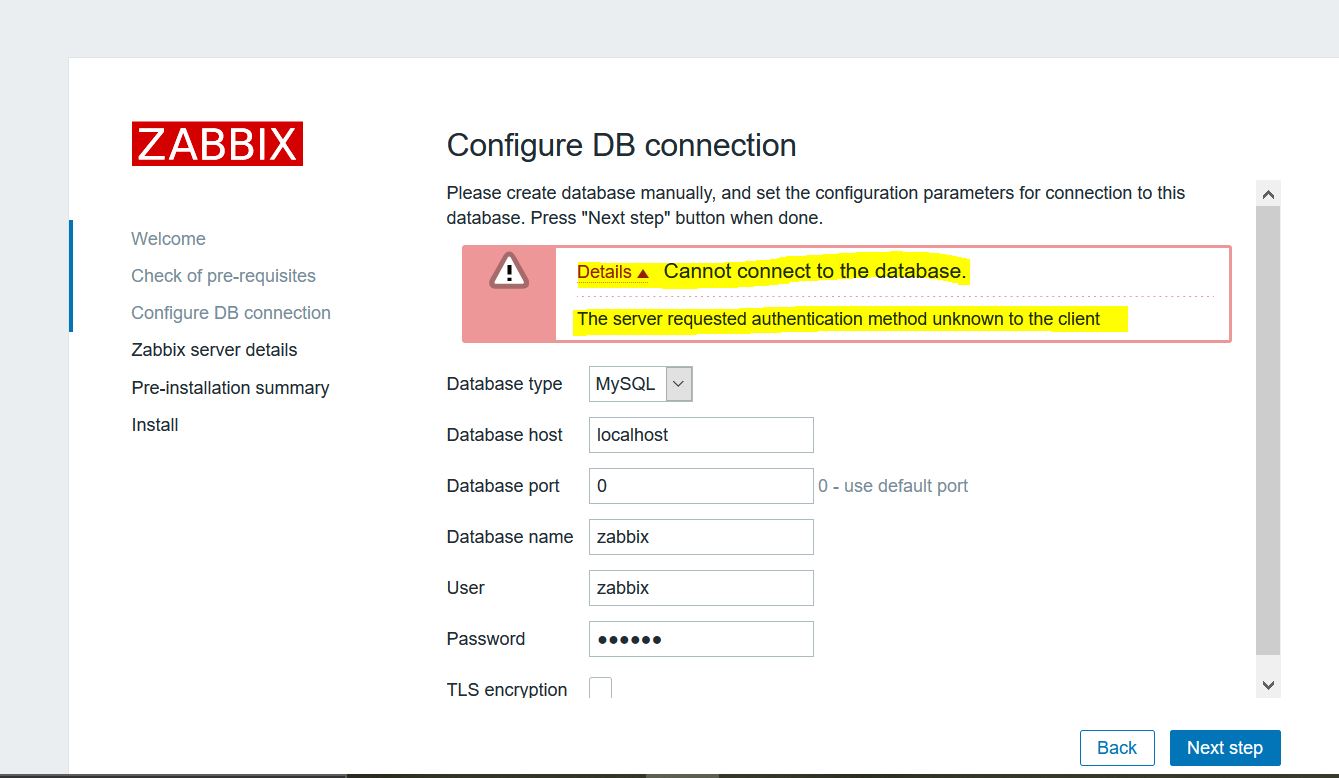Select Check of pre-requisites step

click(x=223, y=276)
